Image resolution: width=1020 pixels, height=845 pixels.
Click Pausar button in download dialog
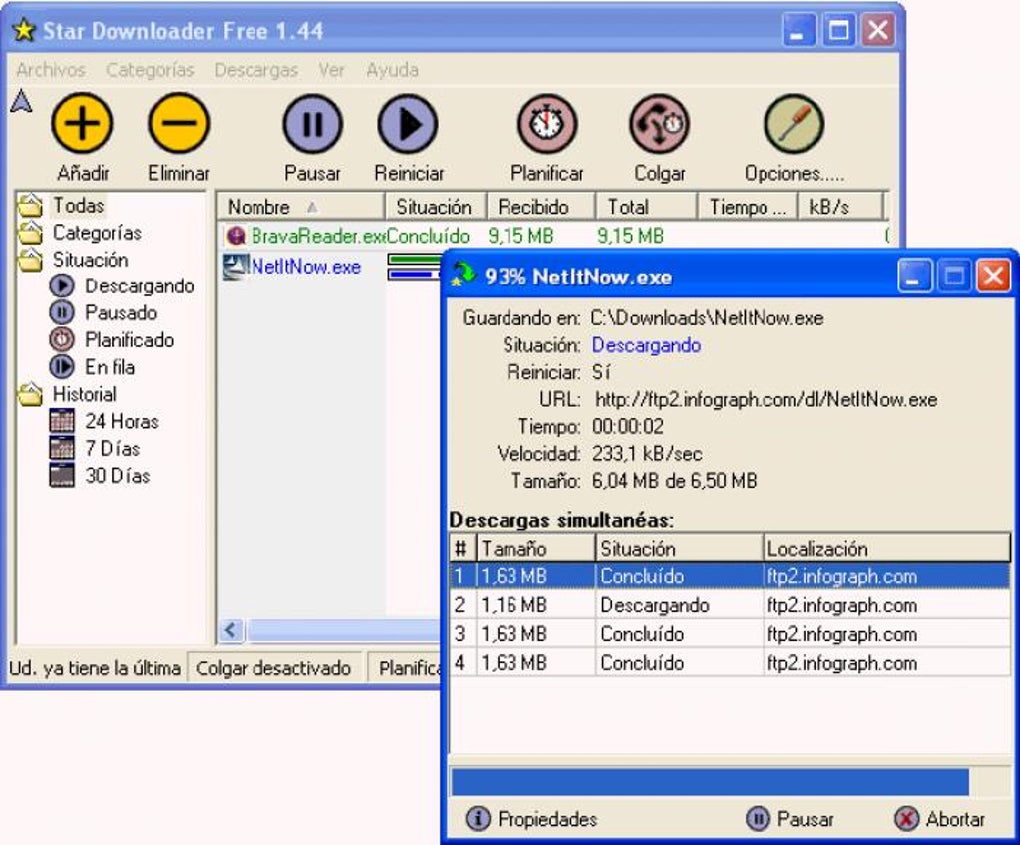pyautogui.click(x=790, y=819)
